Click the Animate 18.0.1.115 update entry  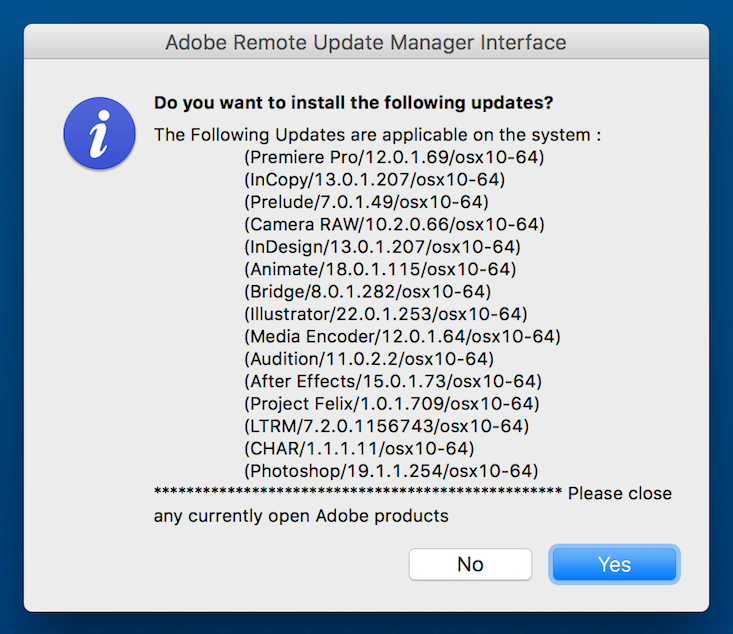coord(380,270)
